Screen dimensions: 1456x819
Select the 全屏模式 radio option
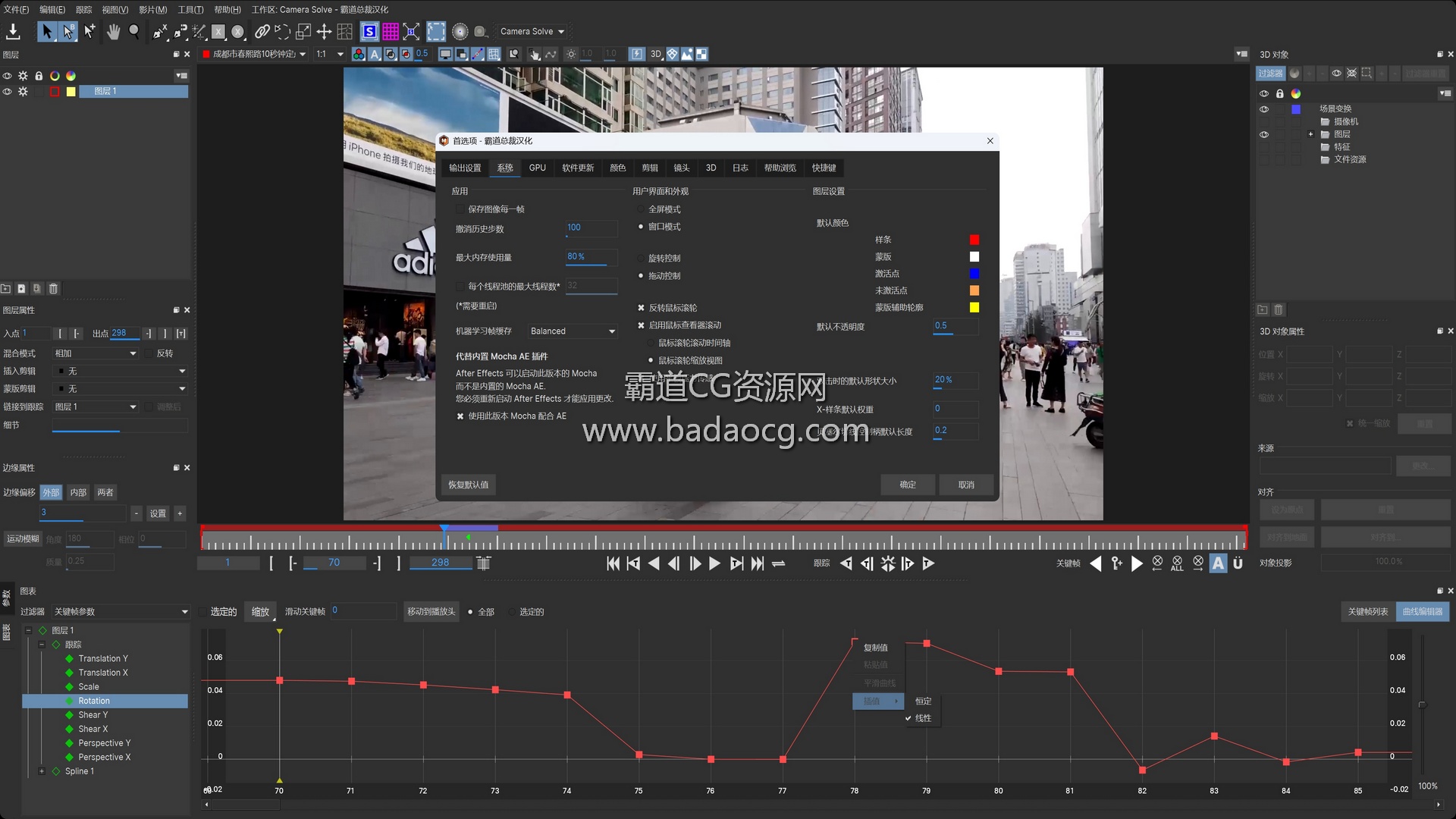point(641,209)
